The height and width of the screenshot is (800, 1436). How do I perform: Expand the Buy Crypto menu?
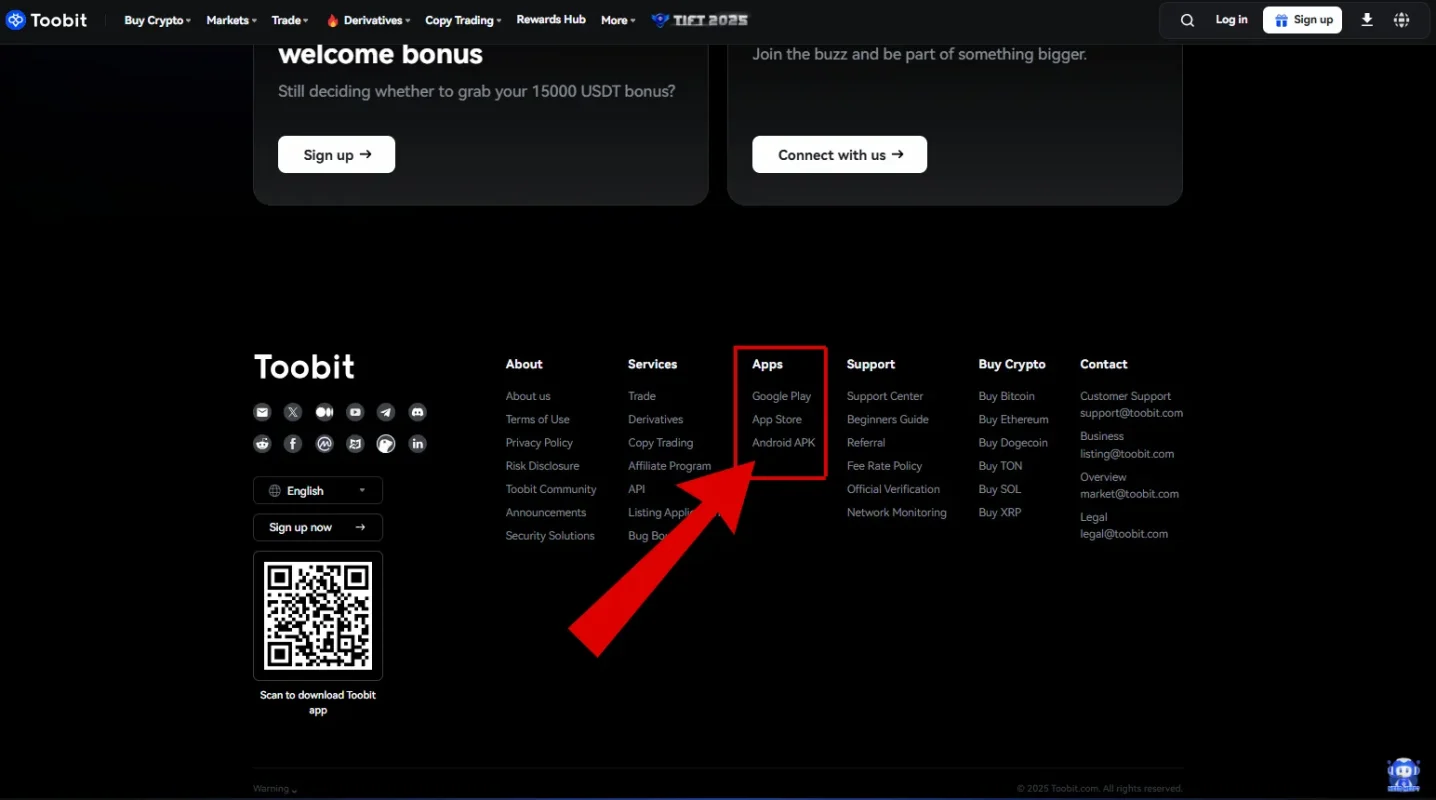[157, 20]
